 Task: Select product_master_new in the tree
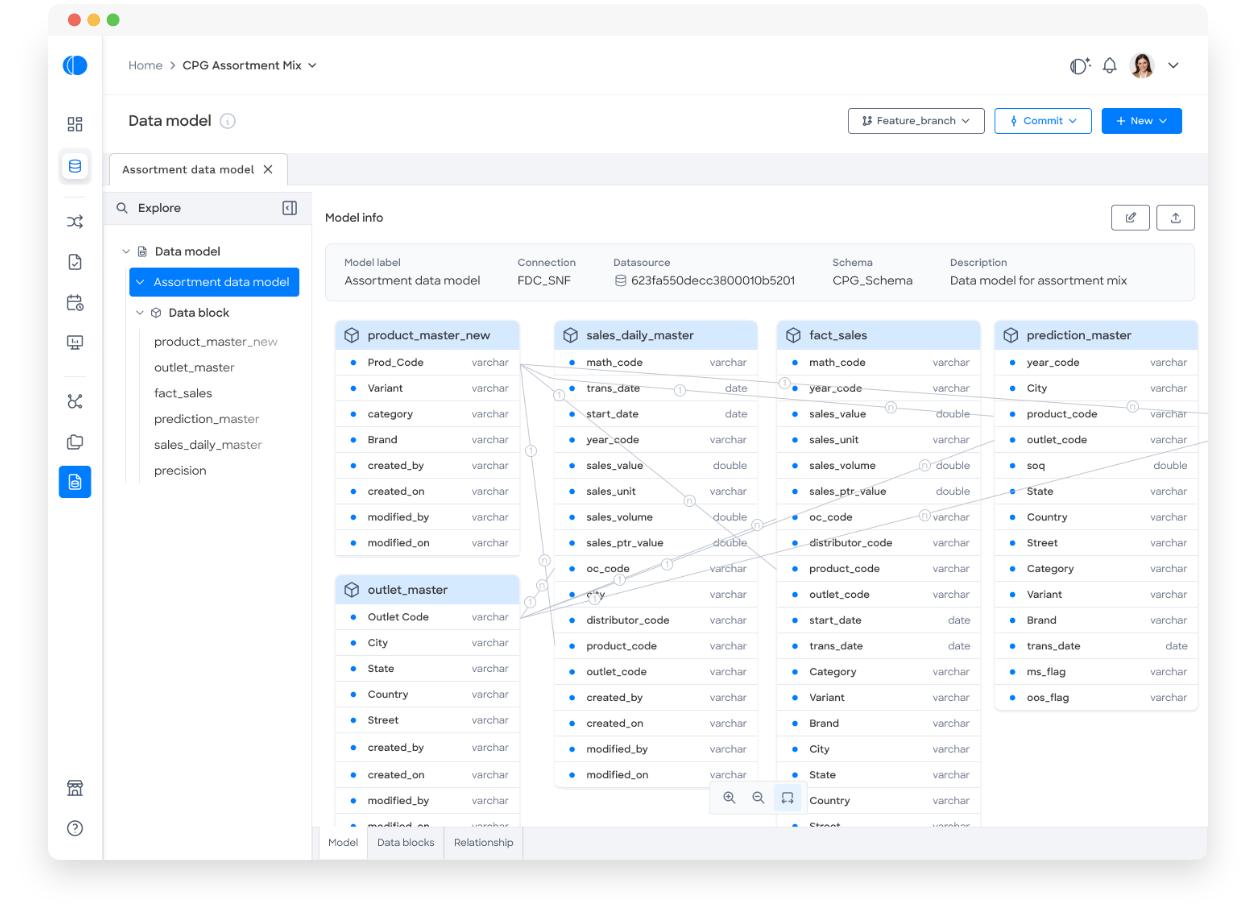216,342
